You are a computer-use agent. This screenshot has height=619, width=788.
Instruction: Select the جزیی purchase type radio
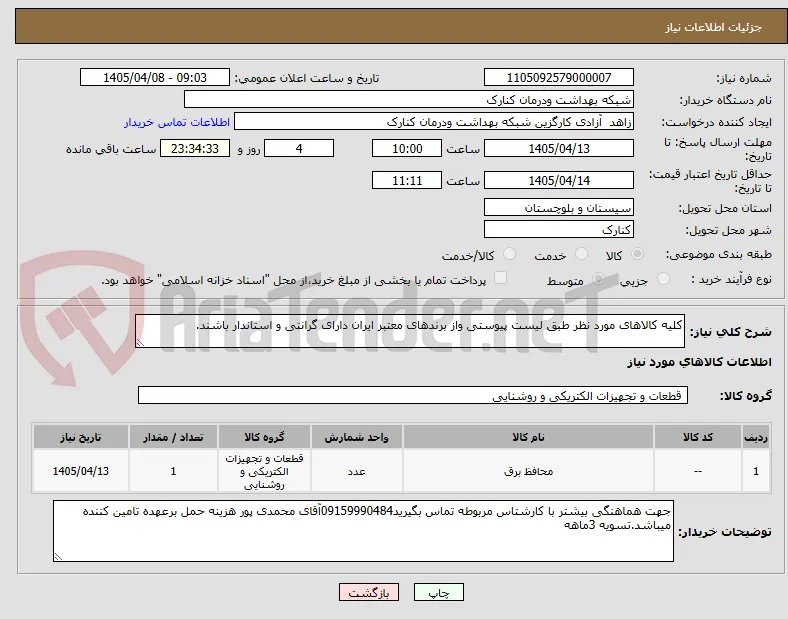click(x=663, y=279)
